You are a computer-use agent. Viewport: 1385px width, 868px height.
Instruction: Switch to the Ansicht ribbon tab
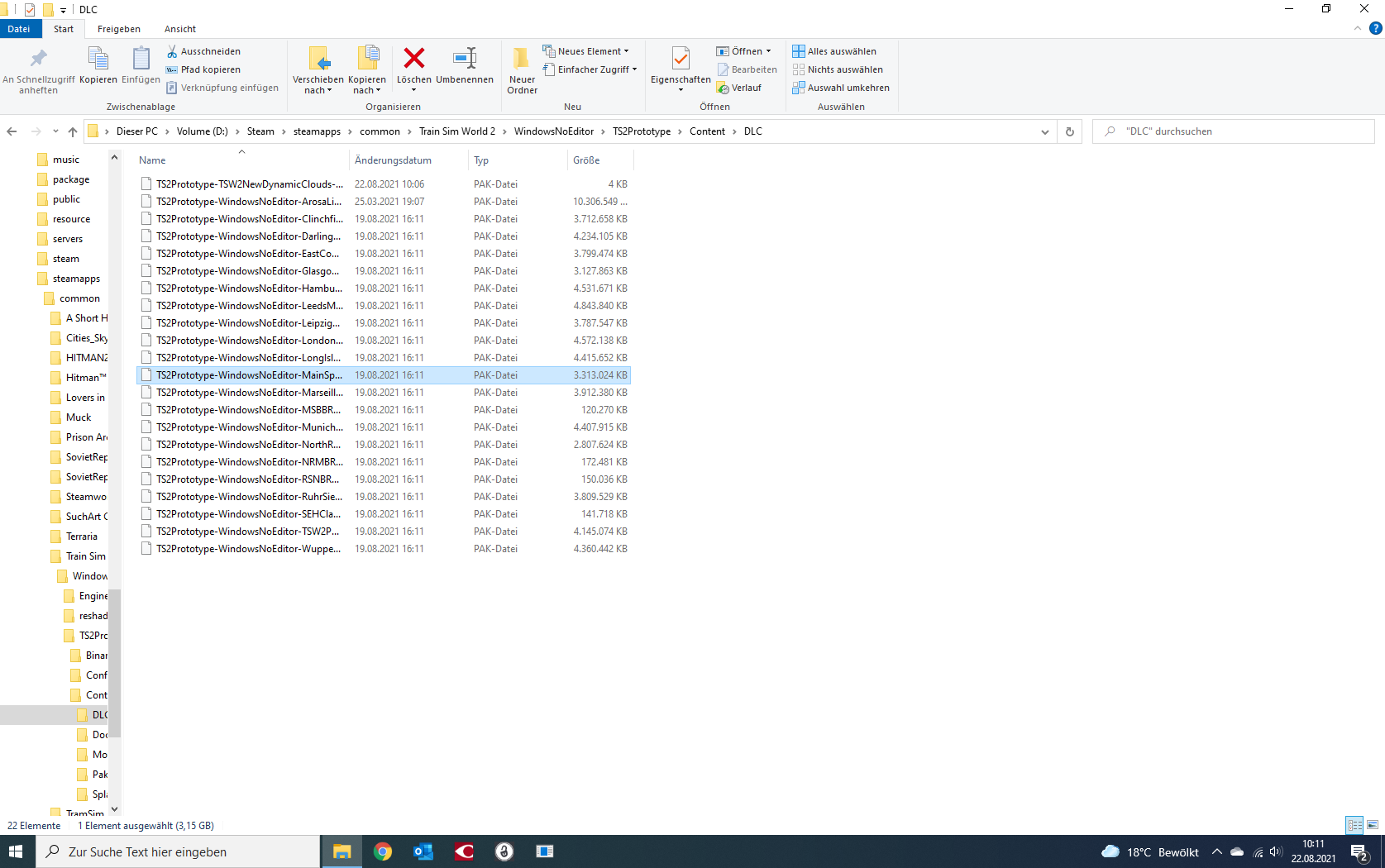(180, 29)
